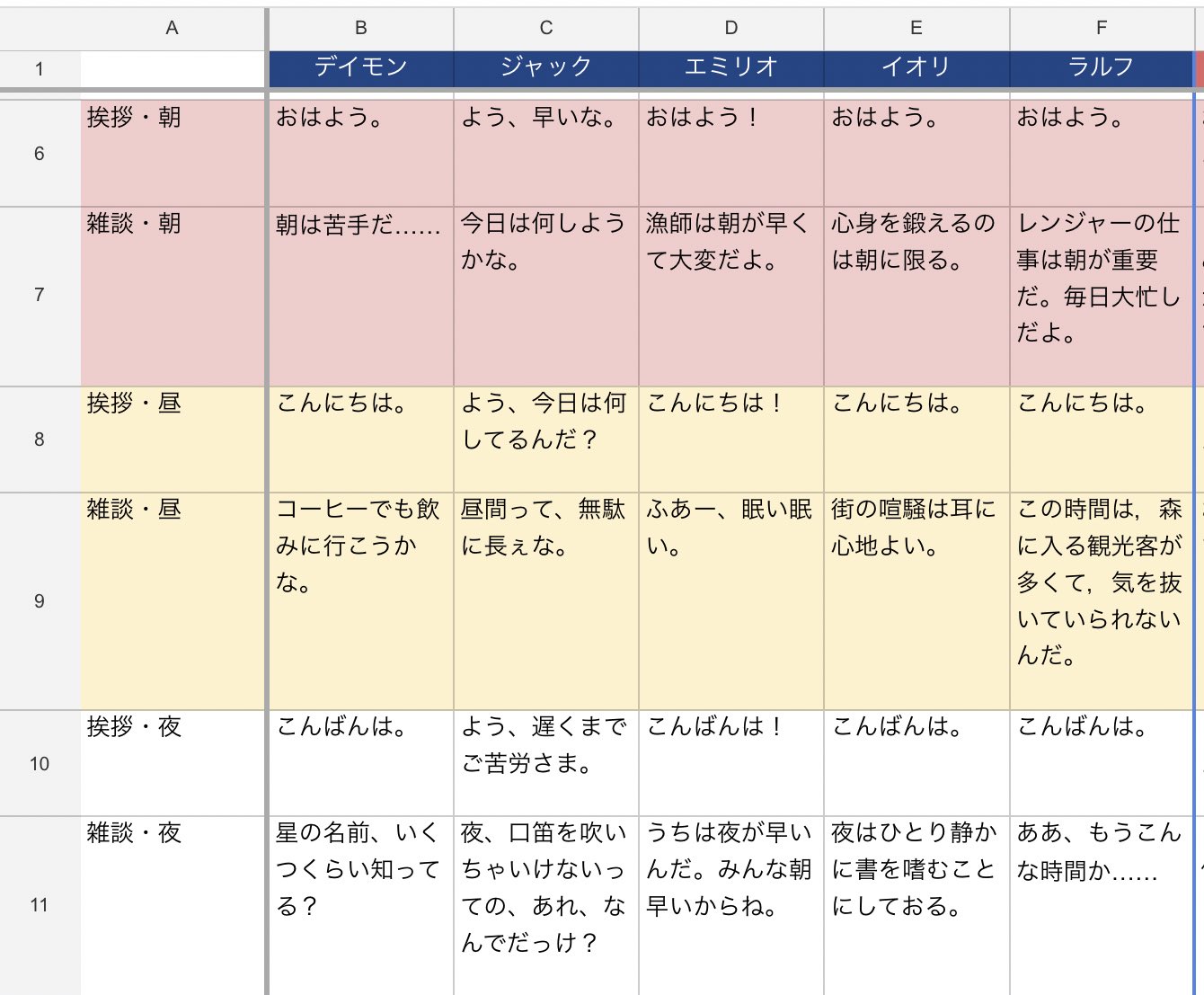The width and height of the screenshot is (1204, 995).
Task: Select cell starting 夜はひとり静かに書を嗜む
Action: (916, 905)
